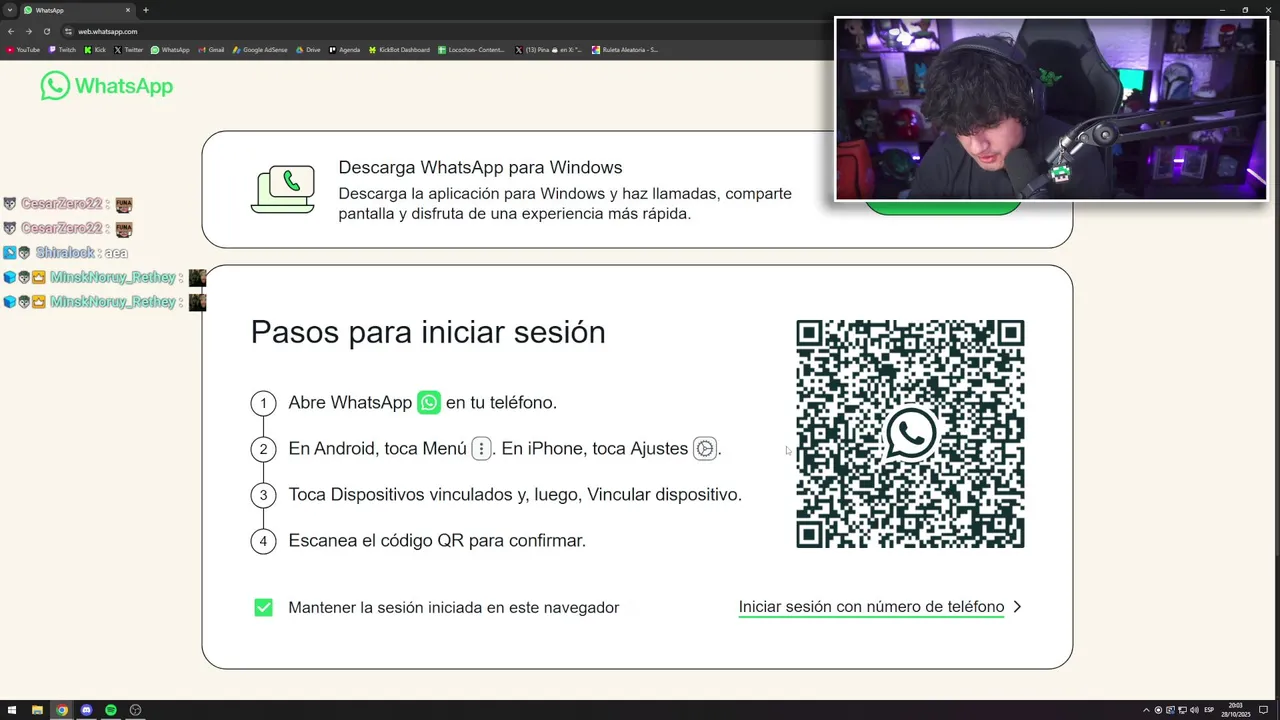Viewport: 1280px width, 720px height.
Task: Click the QR code to scan
Action: pos(910,434)
